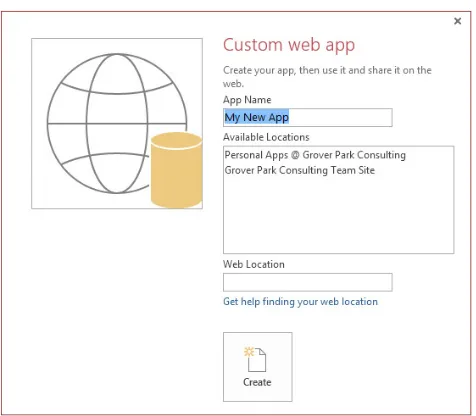Select 'Personal Apps @ Grover Park Consulting' location
Viewport: 476px width, 416px height.
[x=315, y=155]
